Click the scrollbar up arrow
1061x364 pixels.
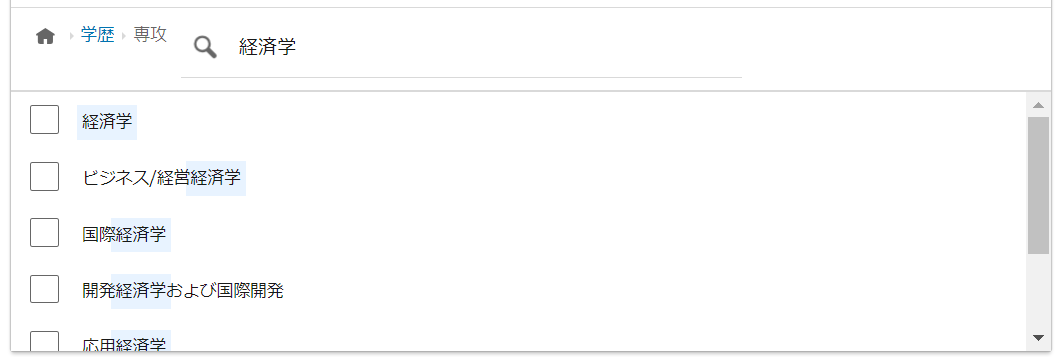click(1038, 105)
